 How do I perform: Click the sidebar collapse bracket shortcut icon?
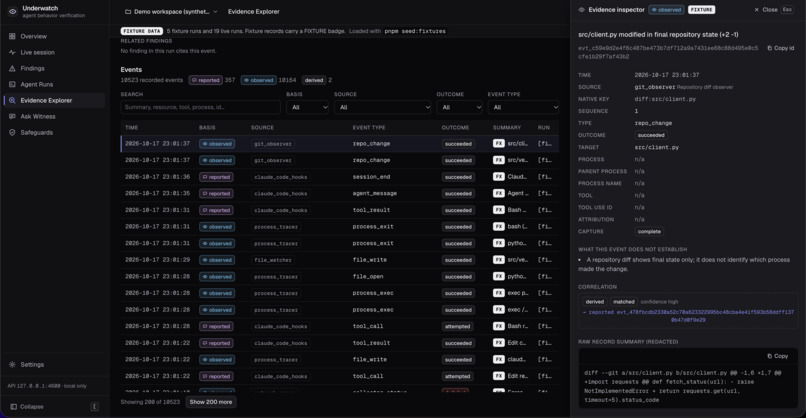click(95, 407)
